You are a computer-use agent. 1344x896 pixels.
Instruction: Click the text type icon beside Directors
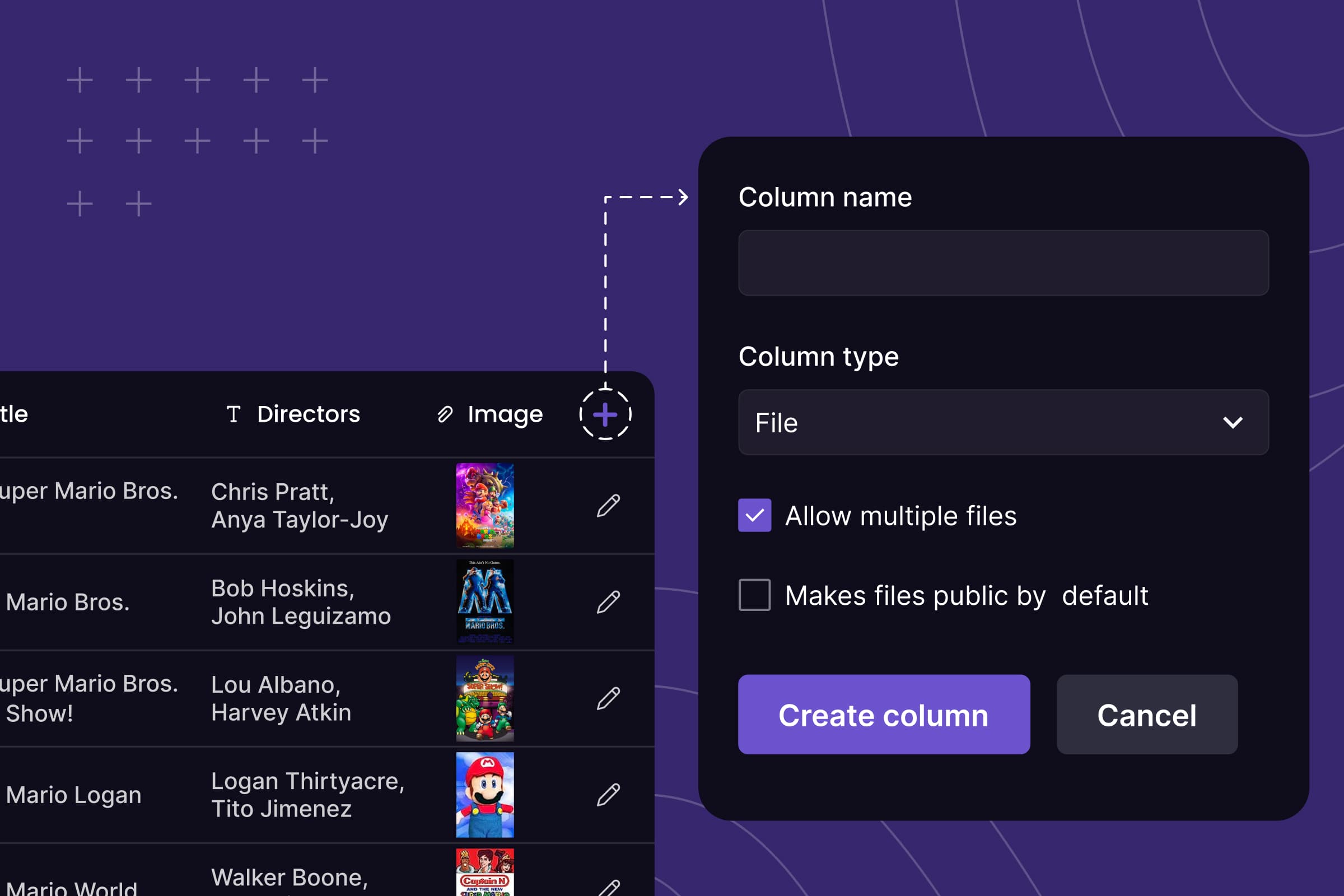233,414
